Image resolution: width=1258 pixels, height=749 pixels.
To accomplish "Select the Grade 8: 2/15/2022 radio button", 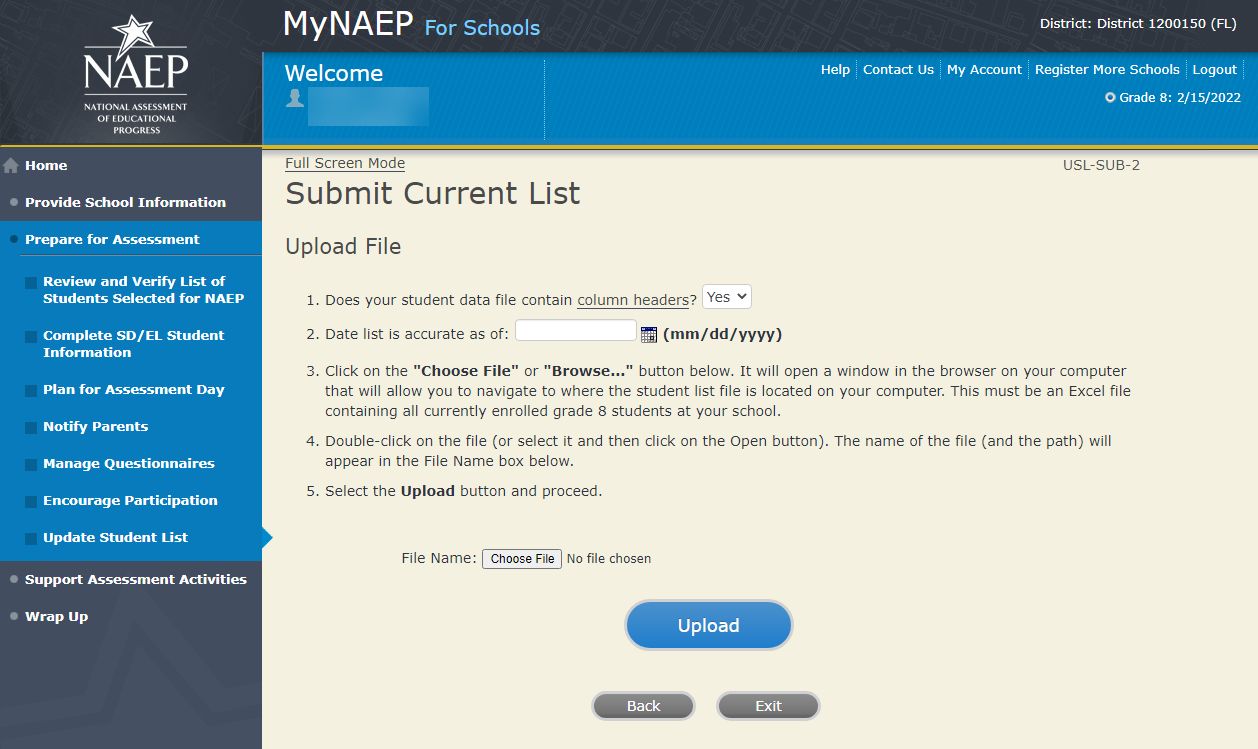I will pyautogui.click(x=1110, y=98).
